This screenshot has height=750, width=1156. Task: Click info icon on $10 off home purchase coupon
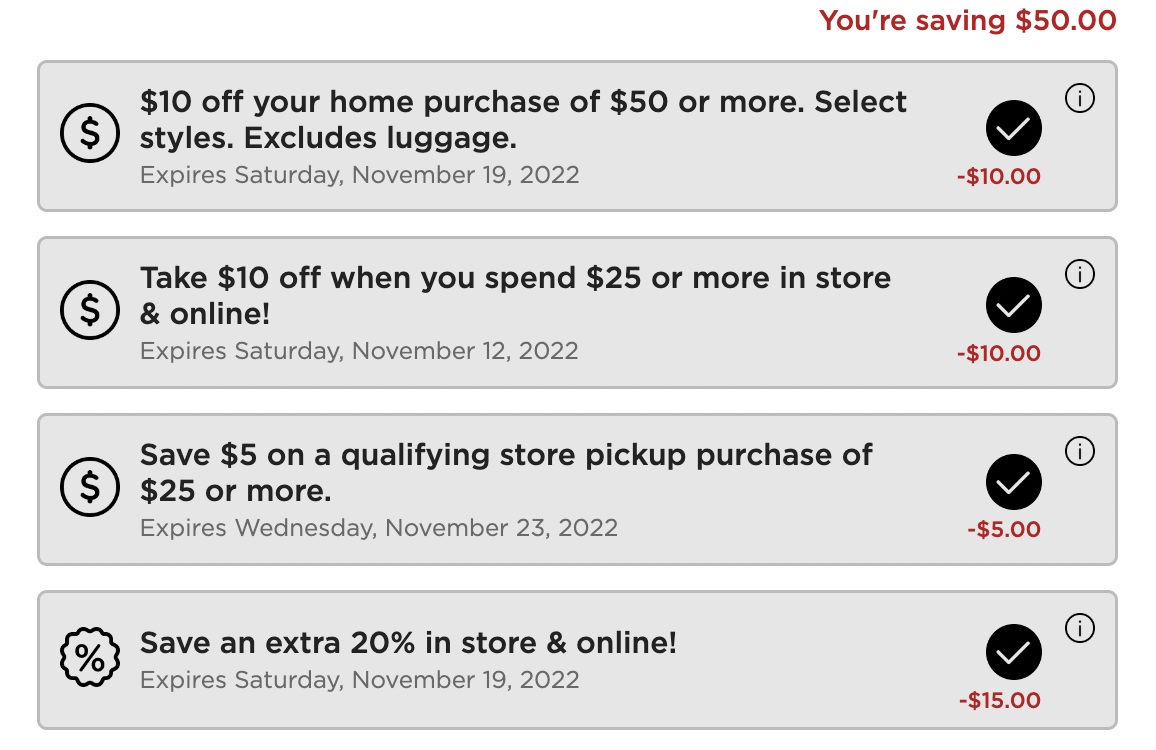[1080, 99]
